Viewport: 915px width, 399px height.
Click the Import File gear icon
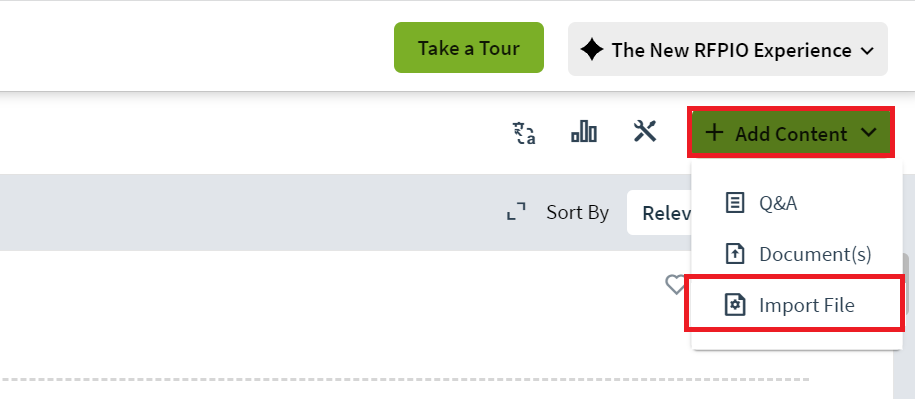point(735,305)
